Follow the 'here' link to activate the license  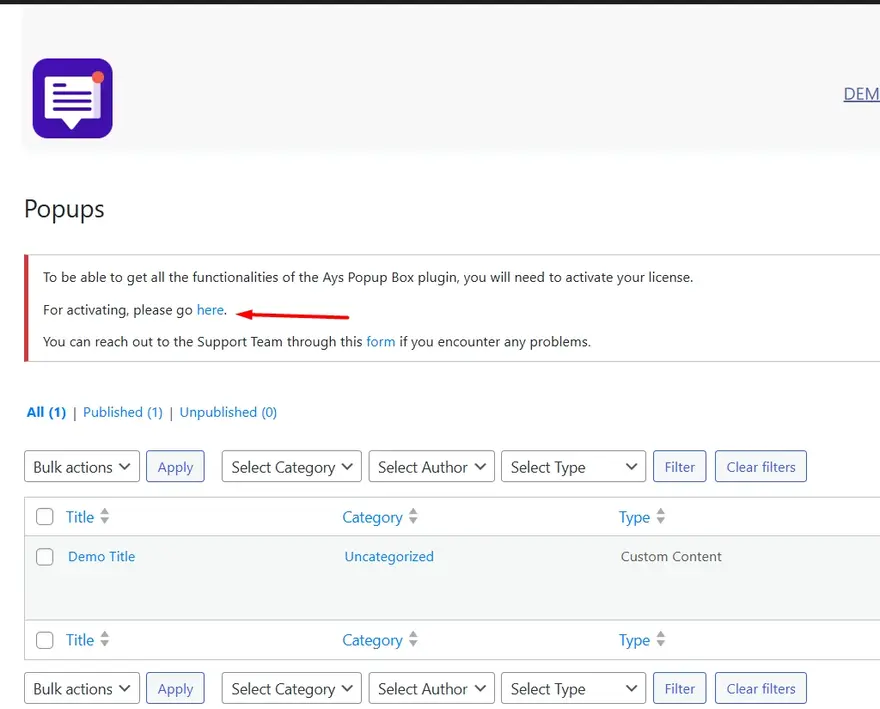(x=210, y=310)
